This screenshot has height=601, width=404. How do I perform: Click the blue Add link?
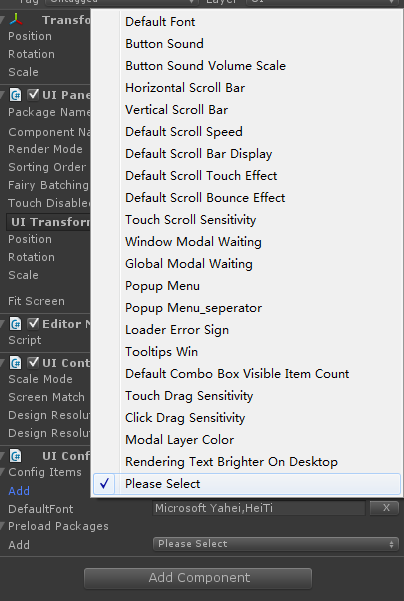pyautogui.click(x=19, y=491)
